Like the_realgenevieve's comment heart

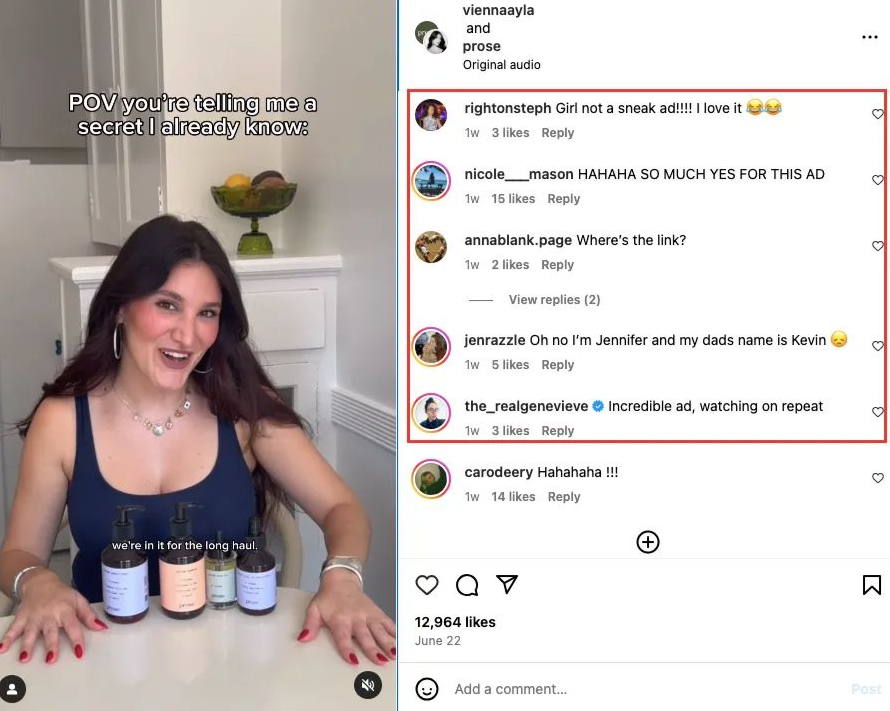[878, 412]
